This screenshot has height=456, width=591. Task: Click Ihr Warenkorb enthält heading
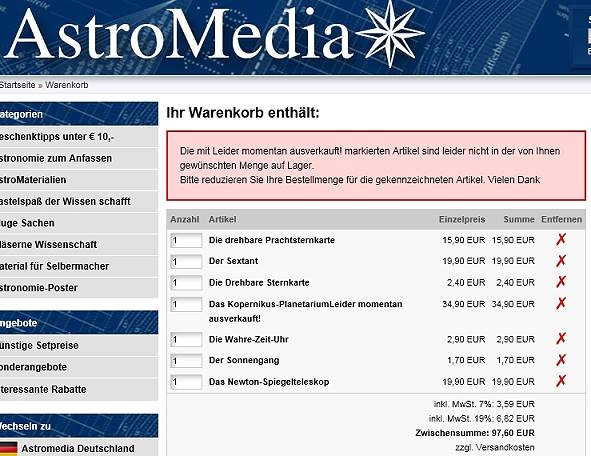[243, 113]
